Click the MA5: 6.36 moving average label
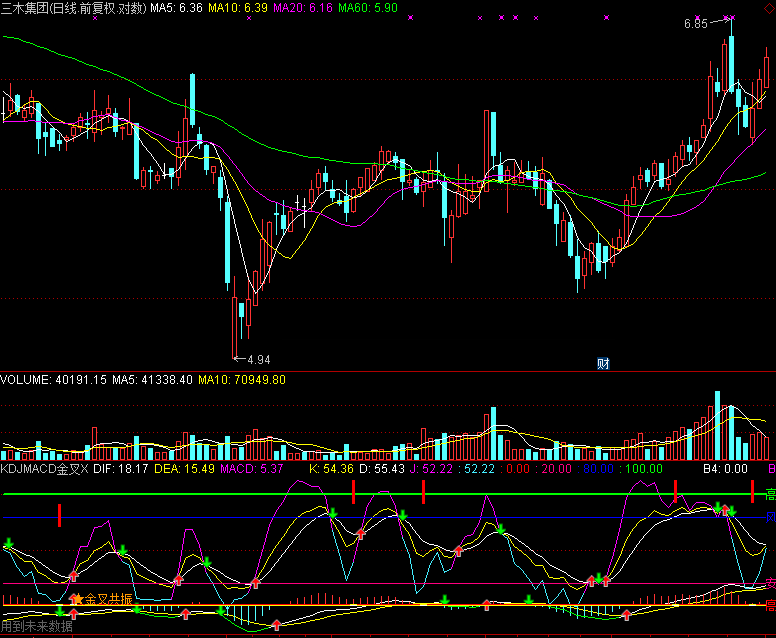 click(x=176, y=8)
